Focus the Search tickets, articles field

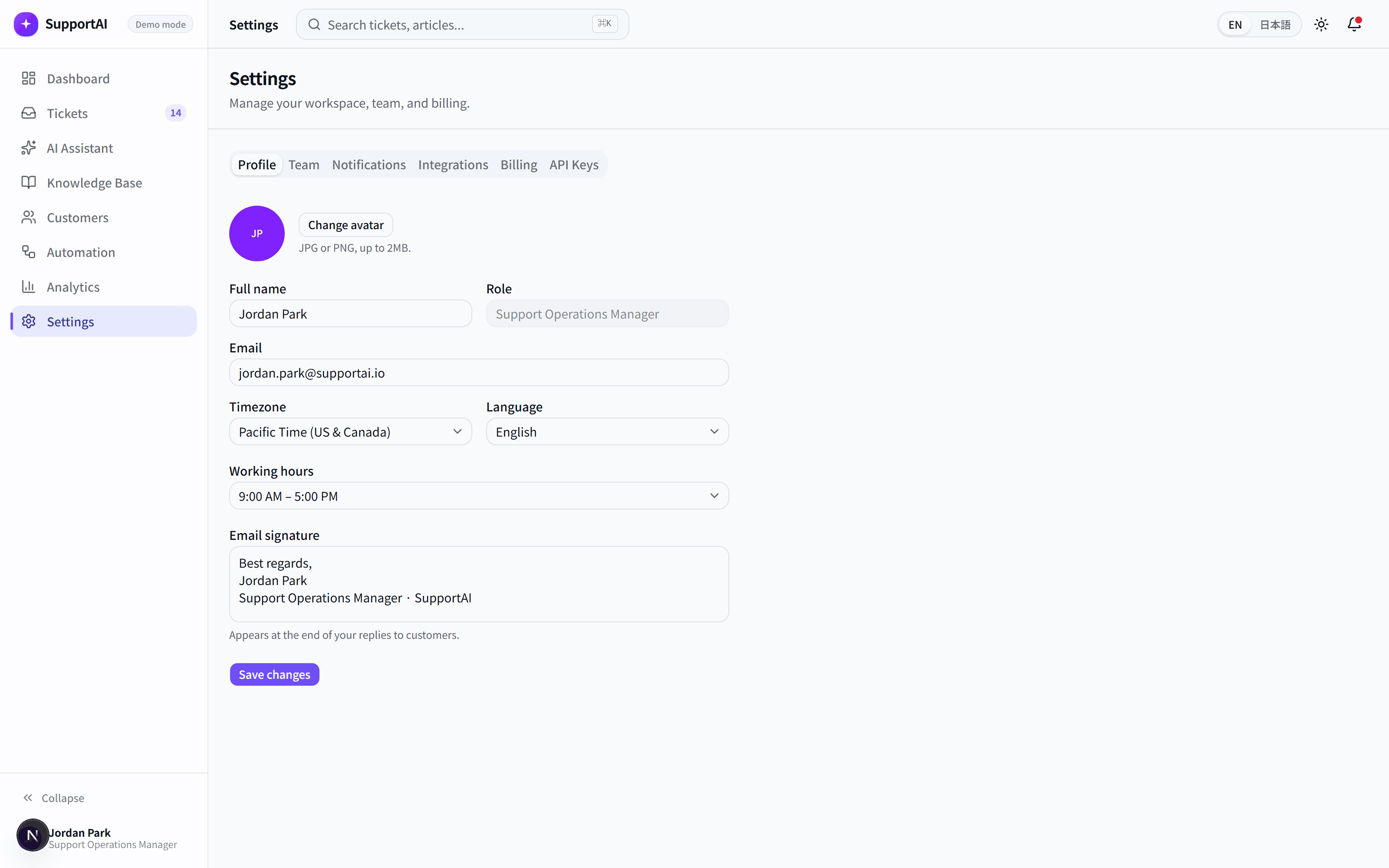point(463,25)
